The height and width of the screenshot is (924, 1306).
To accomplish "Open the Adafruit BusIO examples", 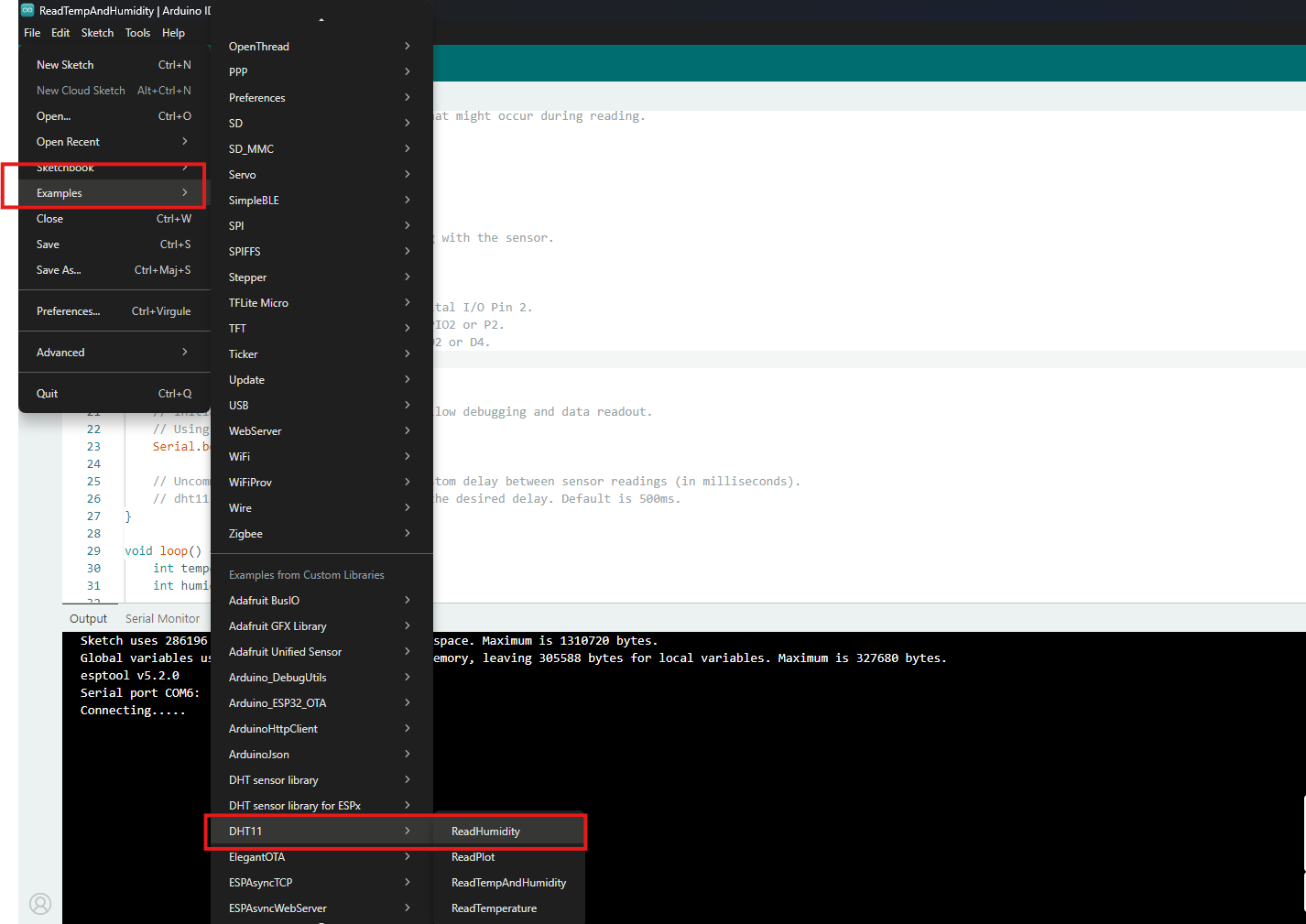I will tap(321, 601).
